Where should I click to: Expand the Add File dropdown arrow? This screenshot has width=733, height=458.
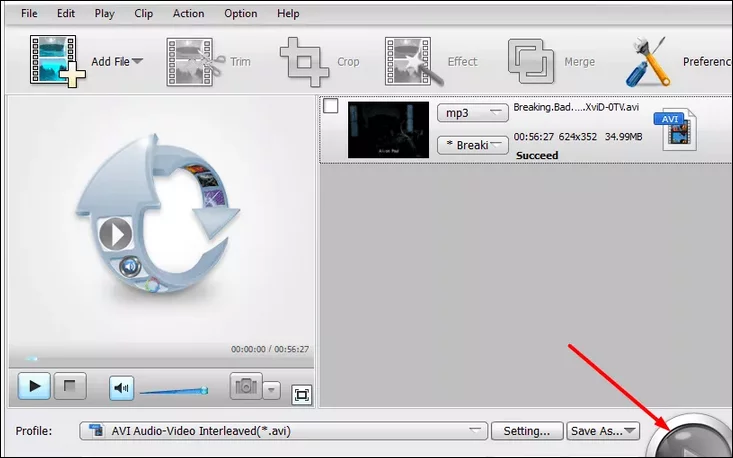(137, 62)
